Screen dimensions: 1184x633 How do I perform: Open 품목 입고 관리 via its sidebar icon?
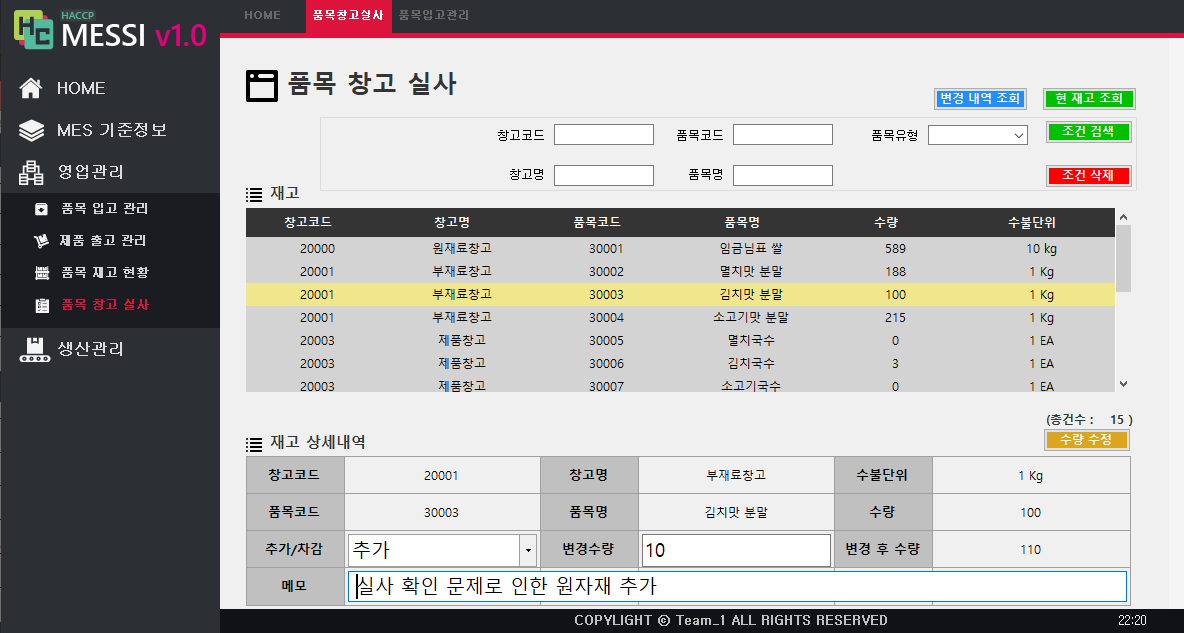[40, 210]
